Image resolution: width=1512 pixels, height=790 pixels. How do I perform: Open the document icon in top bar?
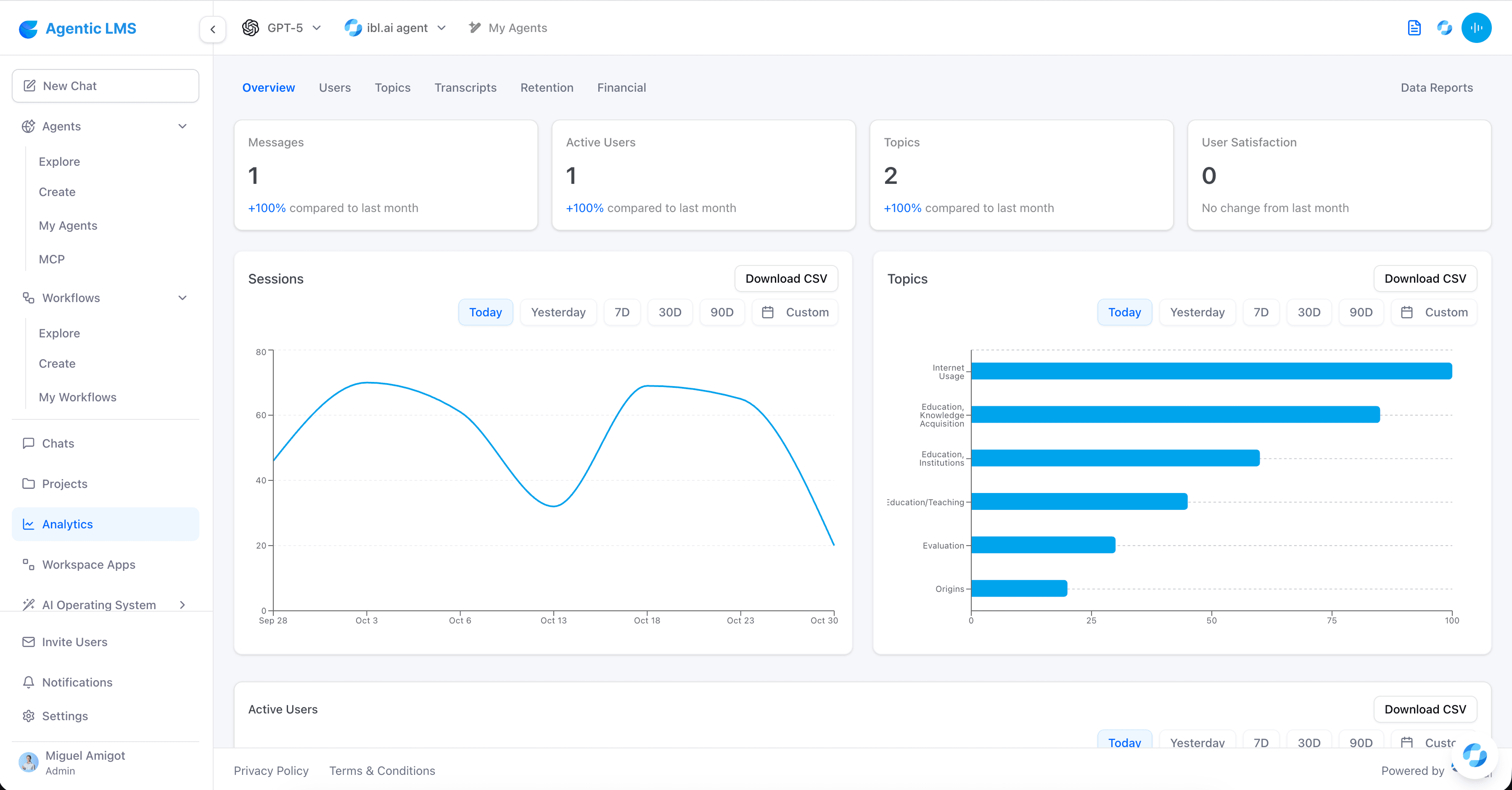tap(1414, 28)
